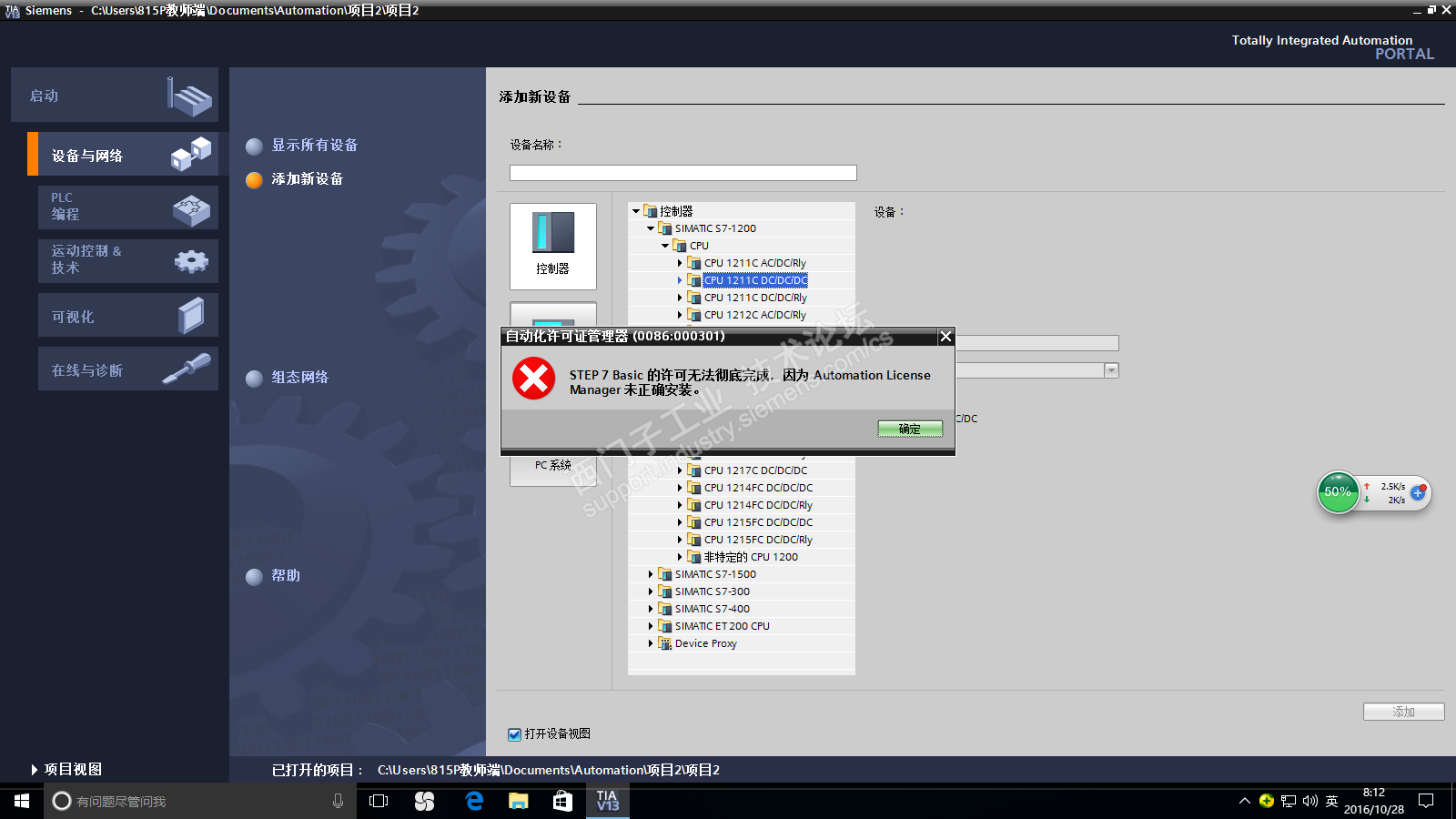Click the taskbar clock showing 8:12
The image size is (1456, 819).
coord(1374,801)
